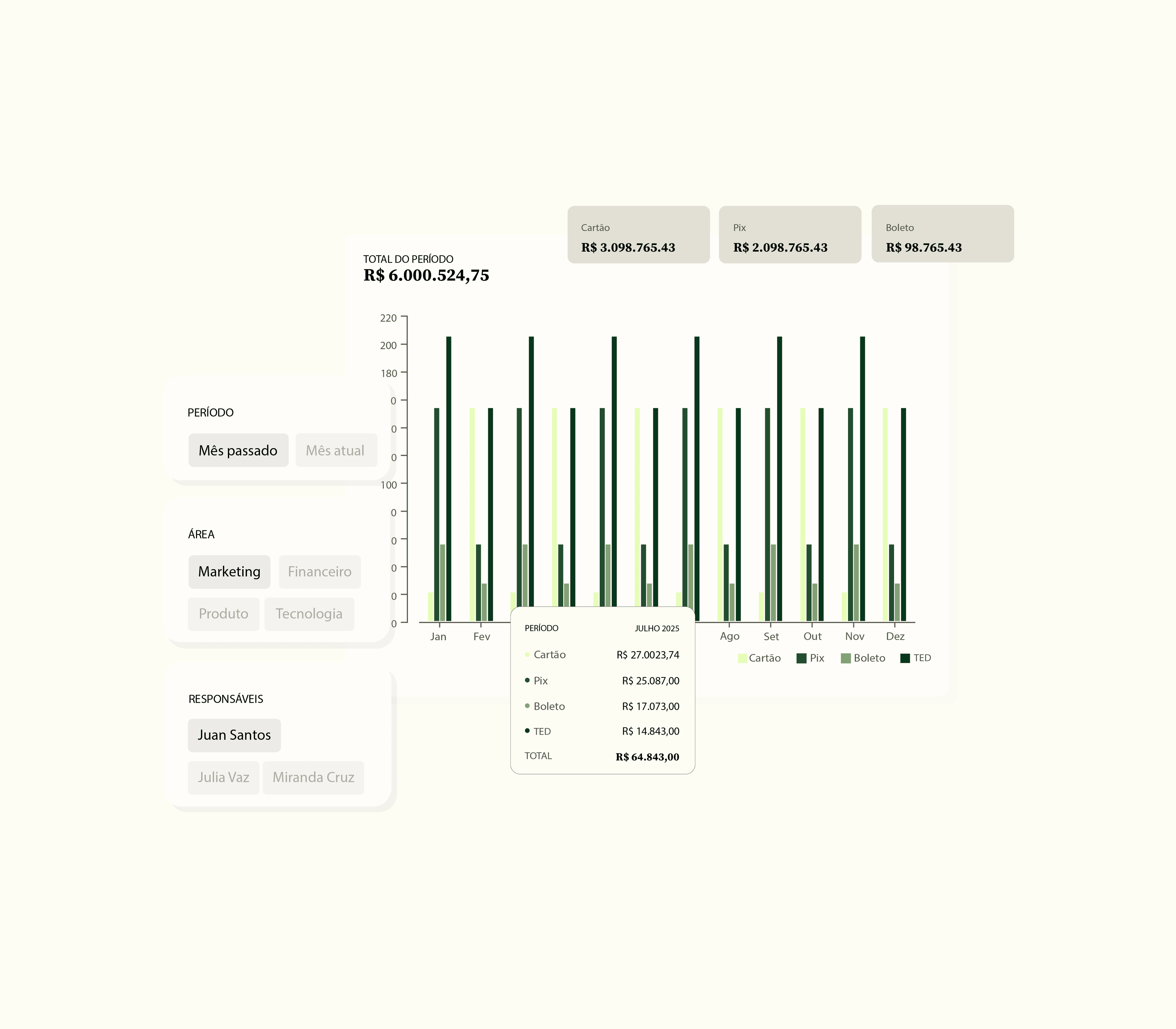Choose the Produto area chip
This screenshot has height=1029, width=1176.
pos(223,614)
